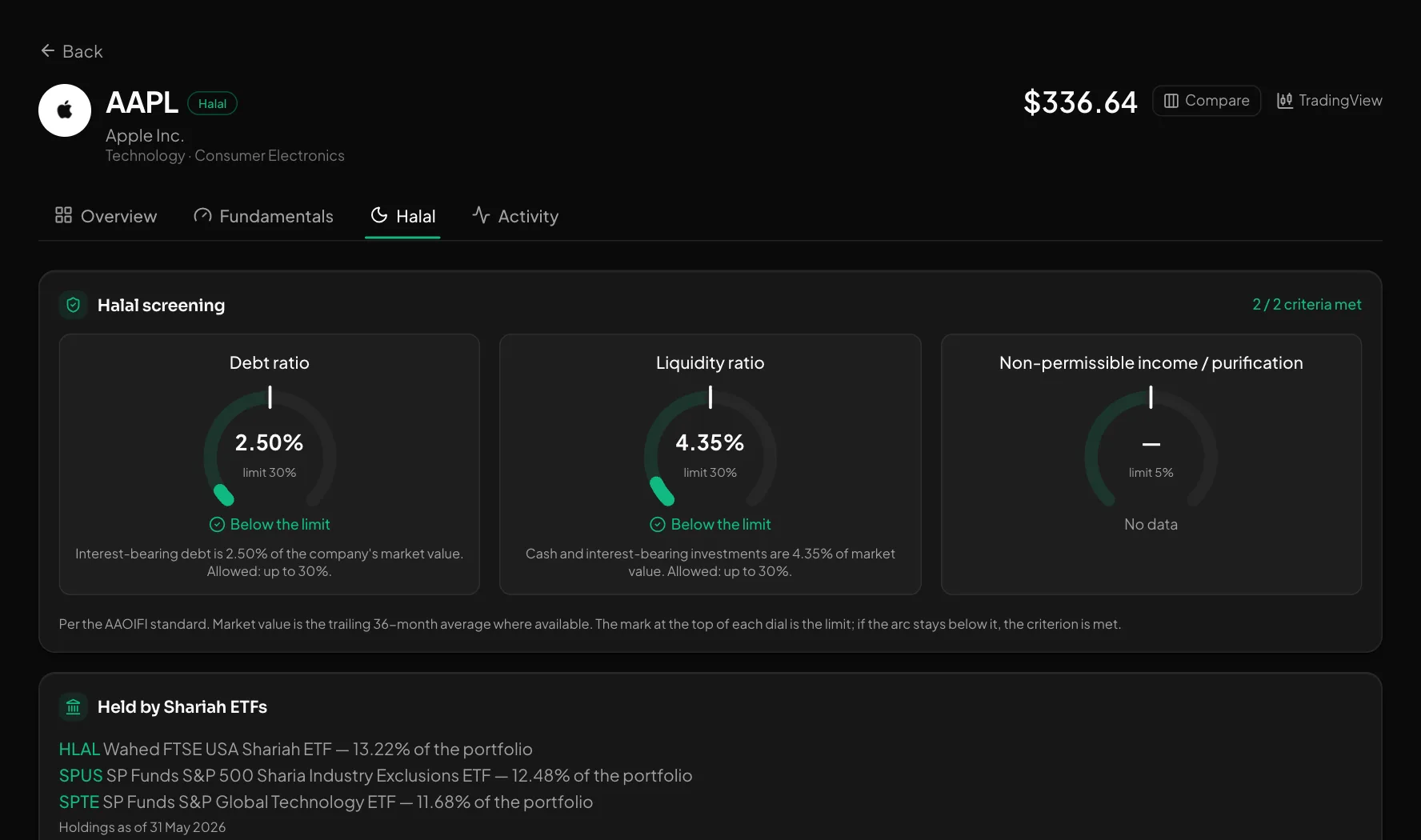Viewport: 1421px width, 840px height.
Task: Go back using the Back link
Action: click(x=72, y=51)
